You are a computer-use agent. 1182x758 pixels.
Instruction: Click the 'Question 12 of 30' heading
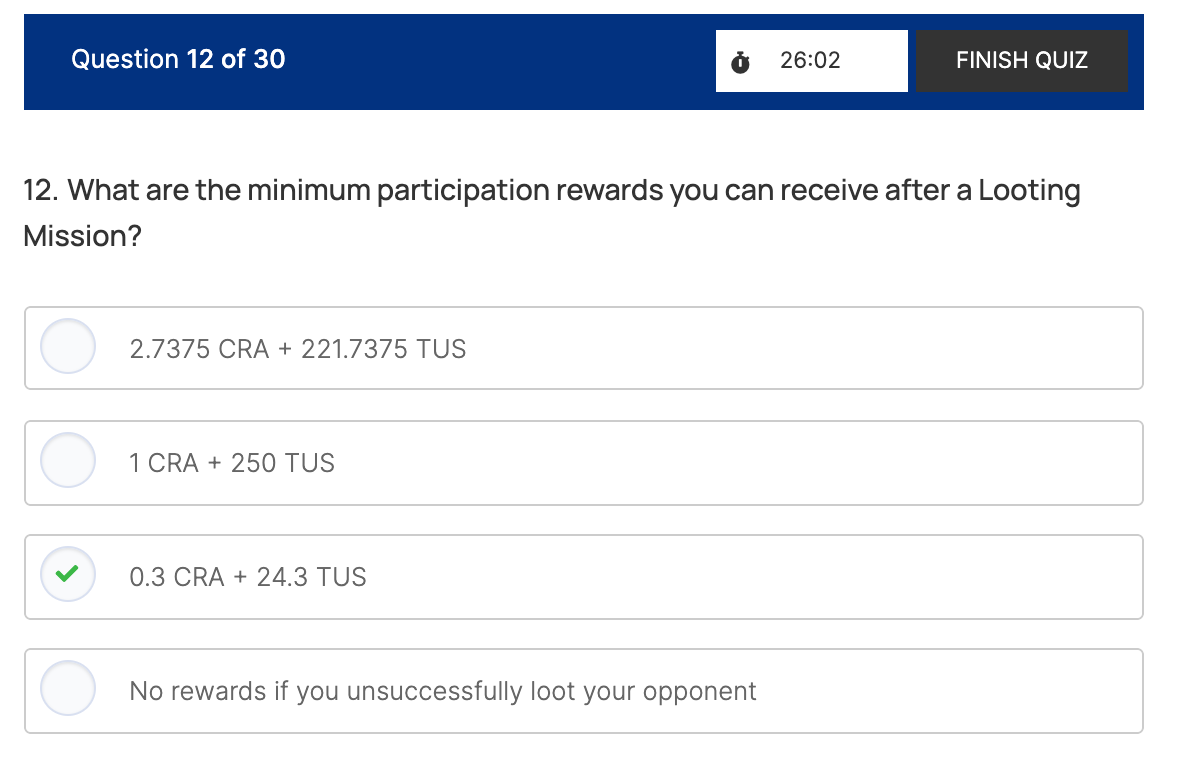(x=178, y=60)
